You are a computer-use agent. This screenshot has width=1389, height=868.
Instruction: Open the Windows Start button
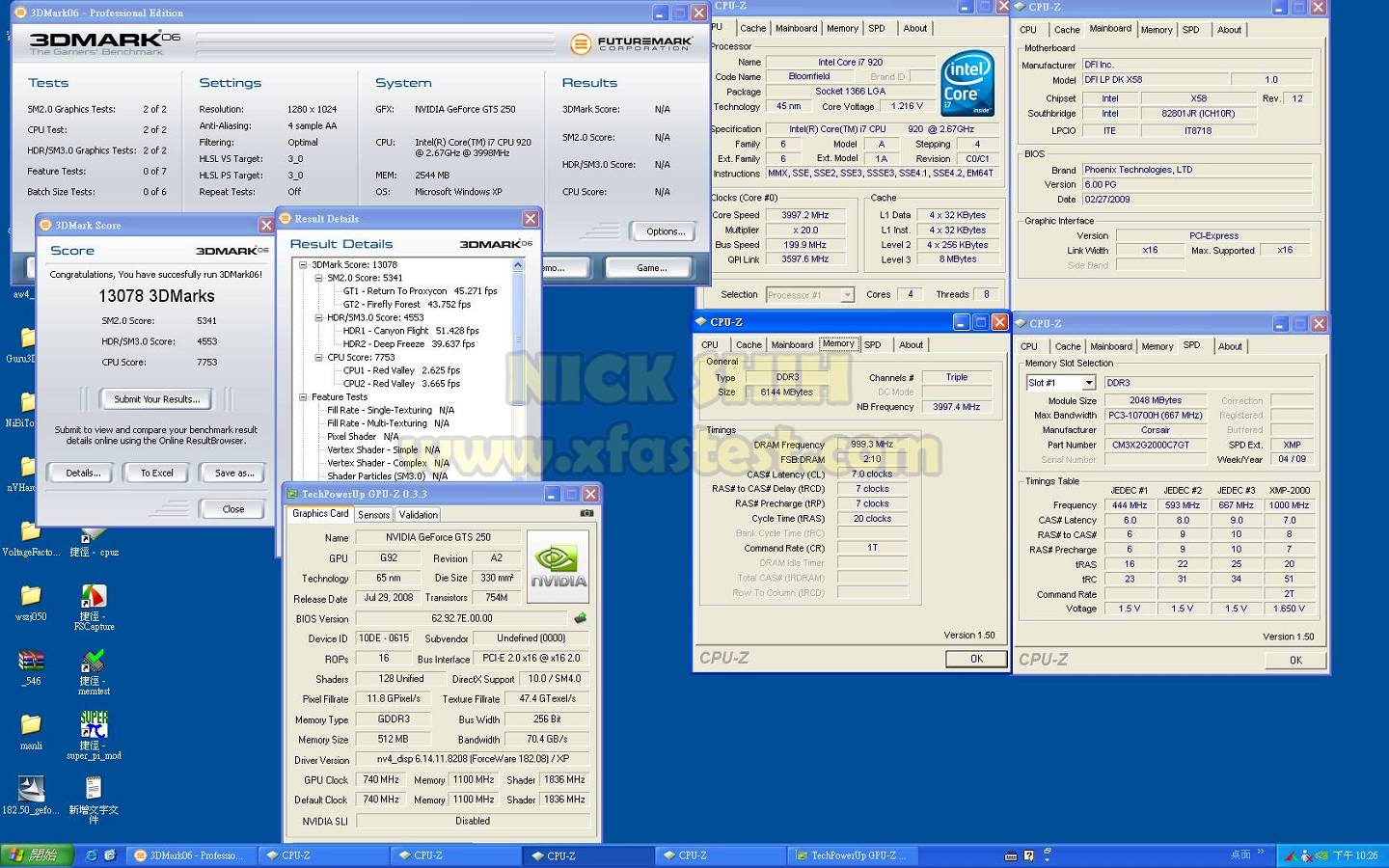(35, 854)
